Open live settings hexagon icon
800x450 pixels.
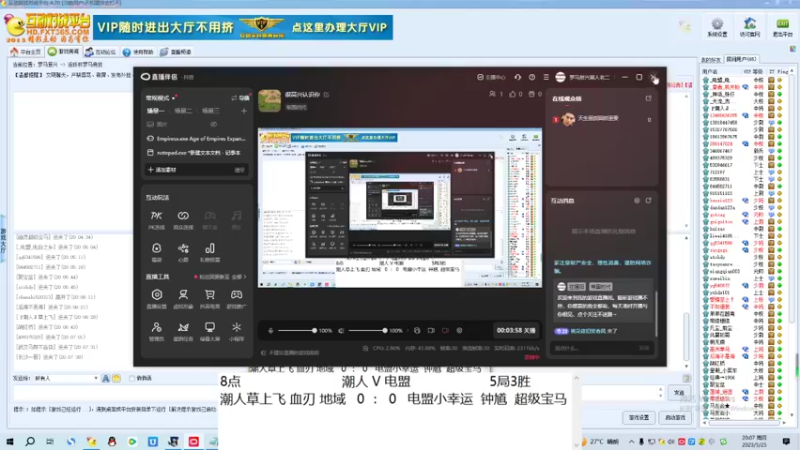pos(157,298)
